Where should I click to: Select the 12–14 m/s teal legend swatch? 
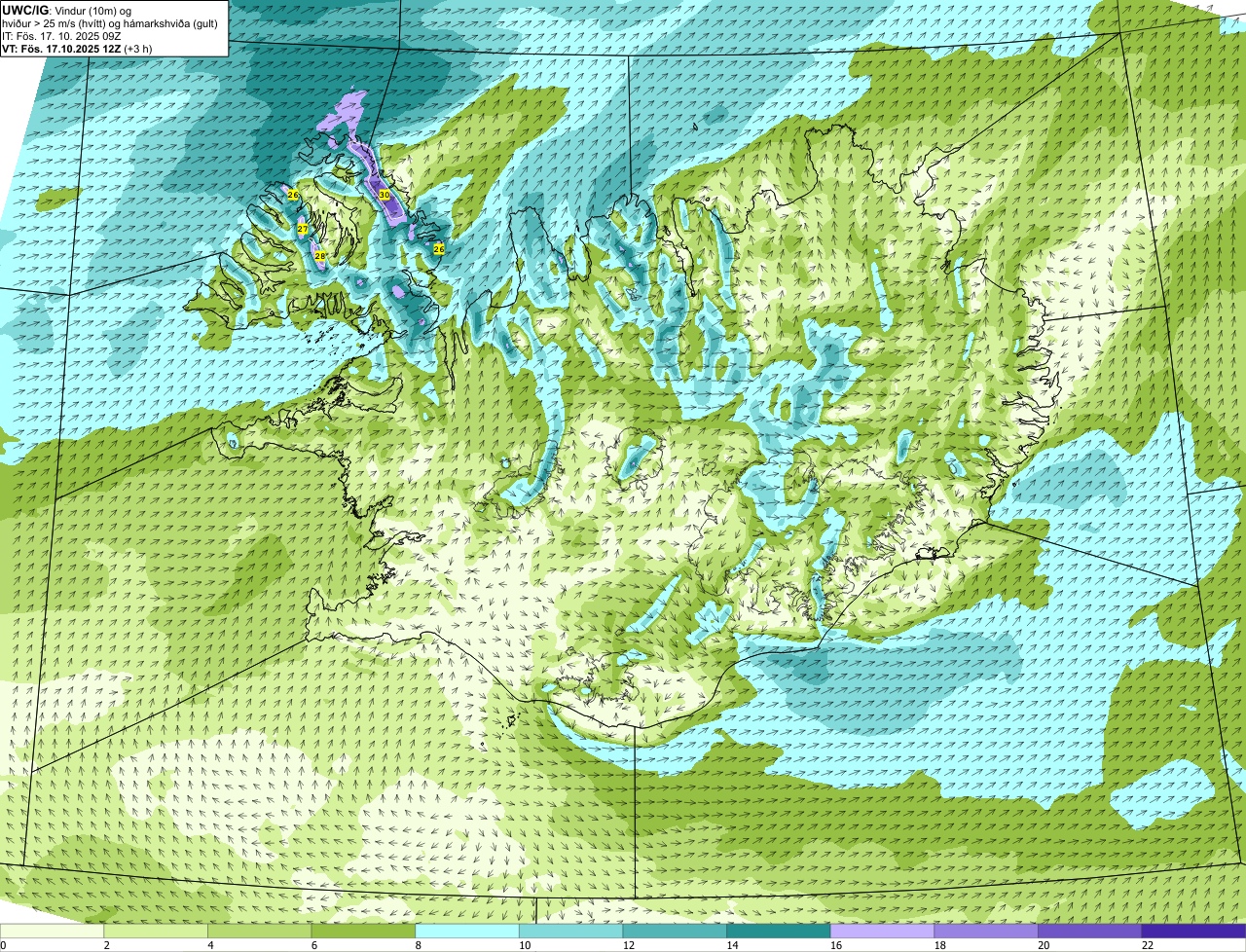coord(675,931)
